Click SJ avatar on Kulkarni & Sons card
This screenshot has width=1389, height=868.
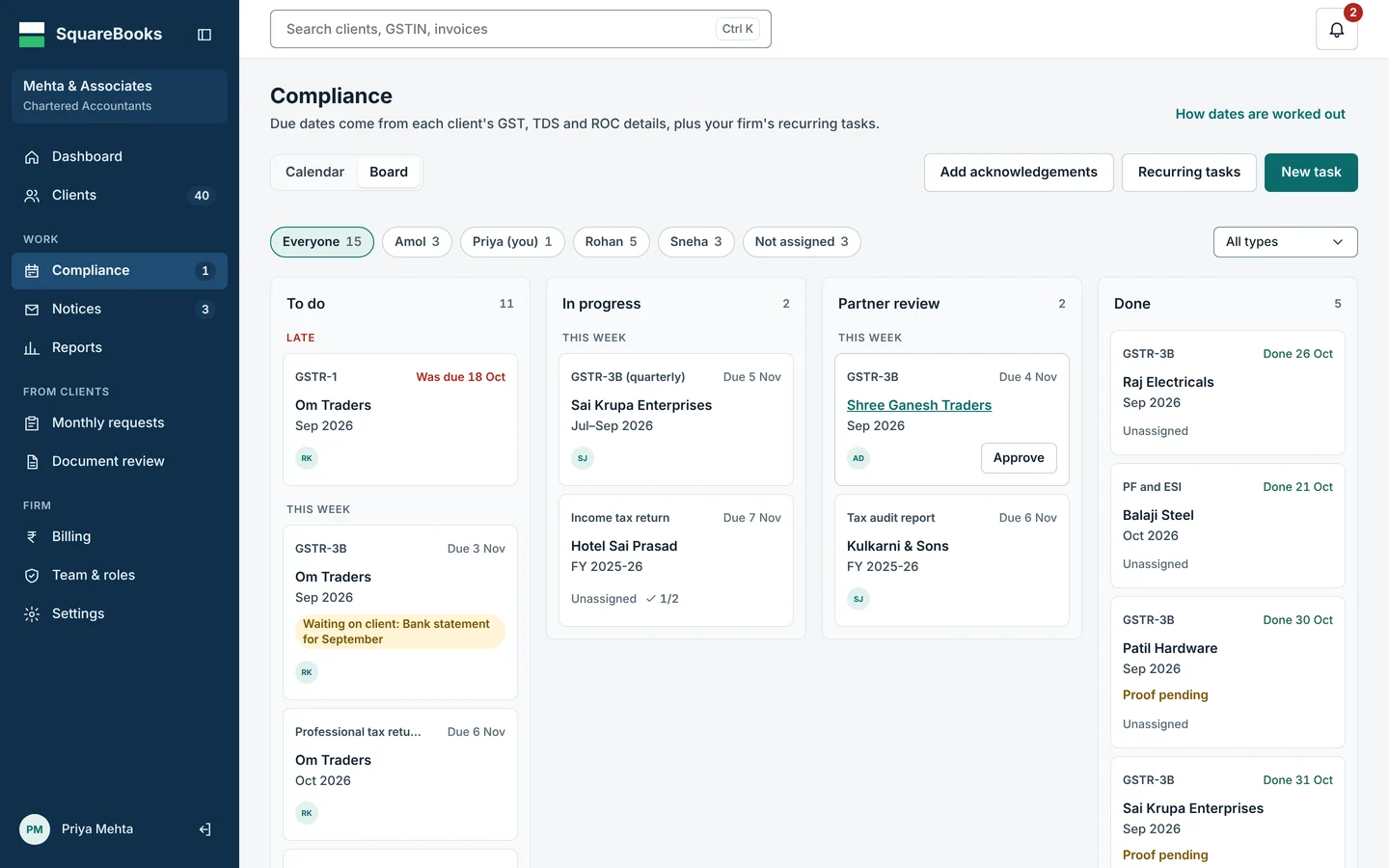coord(858,599)
